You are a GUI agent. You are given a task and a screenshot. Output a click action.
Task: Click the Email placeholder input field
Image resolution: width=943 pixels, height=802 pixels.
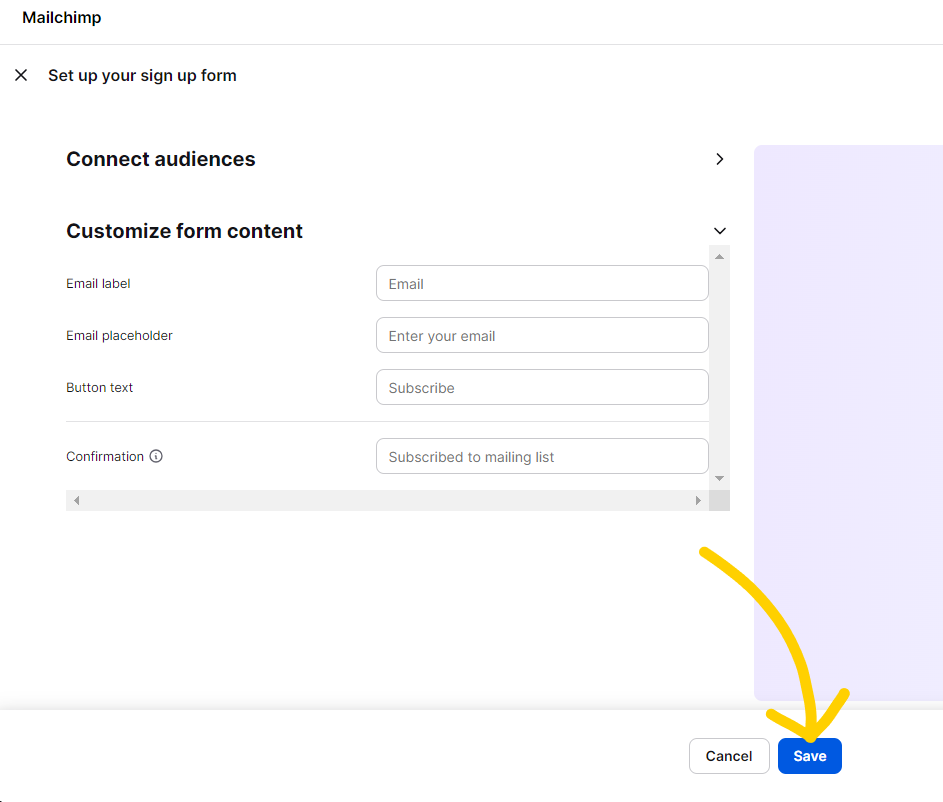542,335
